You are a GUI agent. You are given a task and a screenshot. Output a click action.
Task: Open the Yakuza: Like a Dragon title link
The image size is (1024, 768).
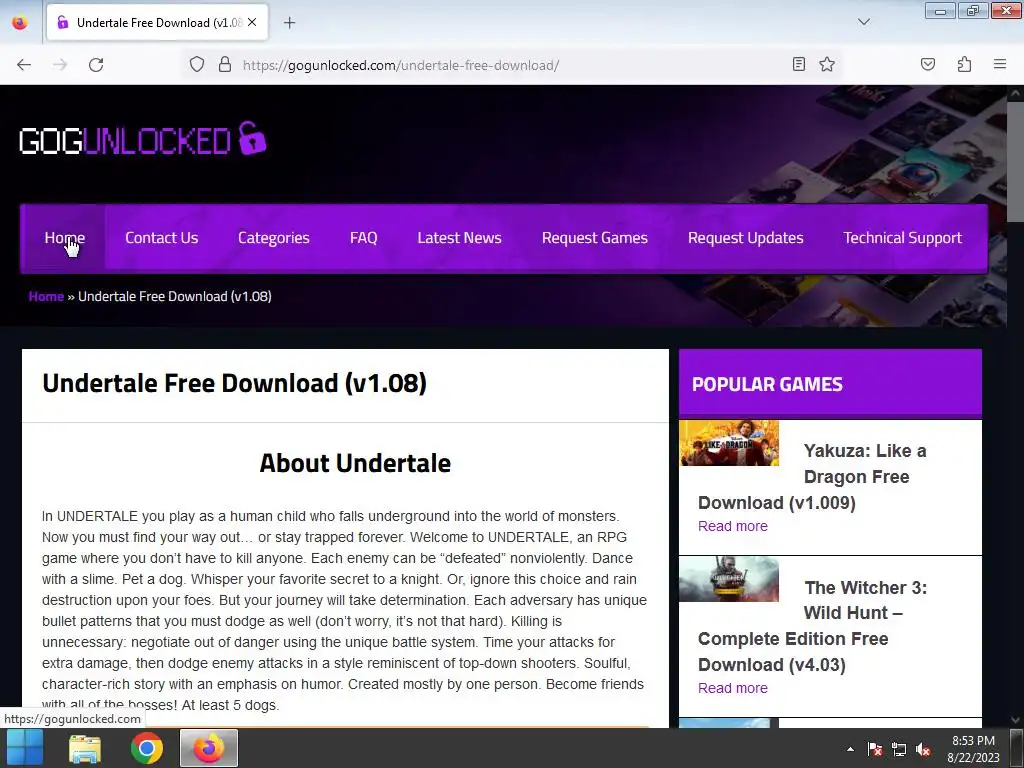pyautogui.click(x=812, y=477)
